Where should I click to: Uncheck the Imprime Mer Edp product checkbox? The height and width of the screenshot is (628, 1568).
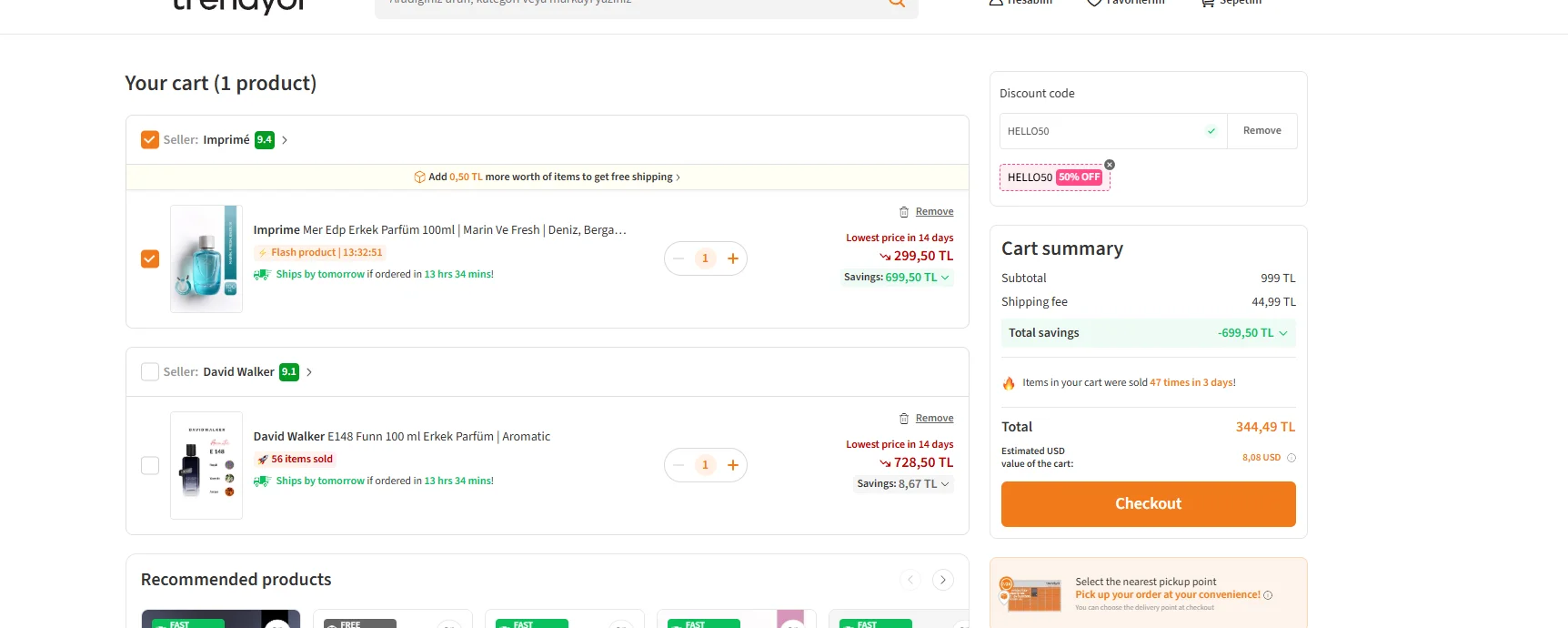click(x=150, y=258)
